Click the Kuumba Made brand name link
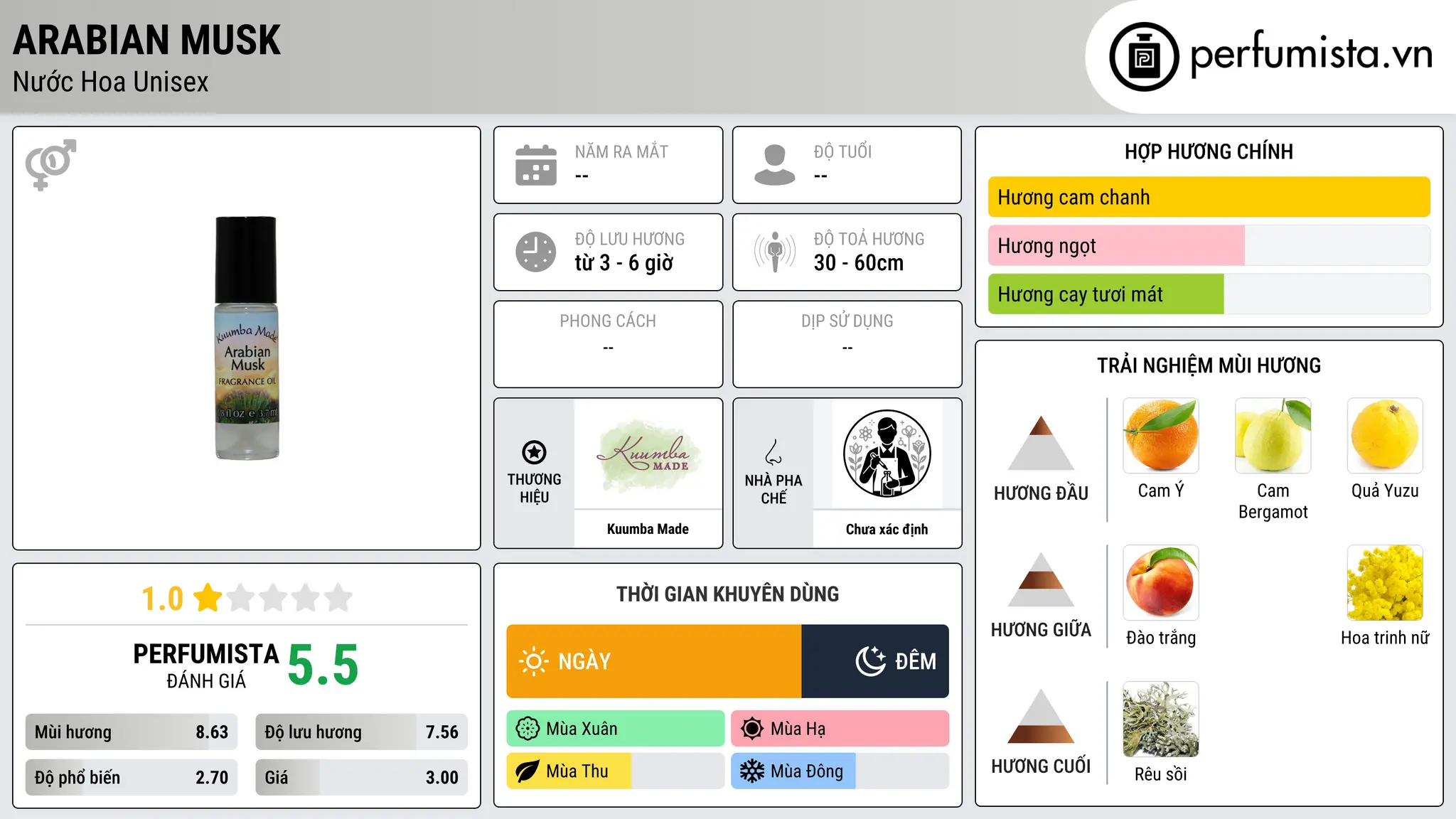Image resolution: width=1456 pixels, height=819 pixels. point(648,529)
